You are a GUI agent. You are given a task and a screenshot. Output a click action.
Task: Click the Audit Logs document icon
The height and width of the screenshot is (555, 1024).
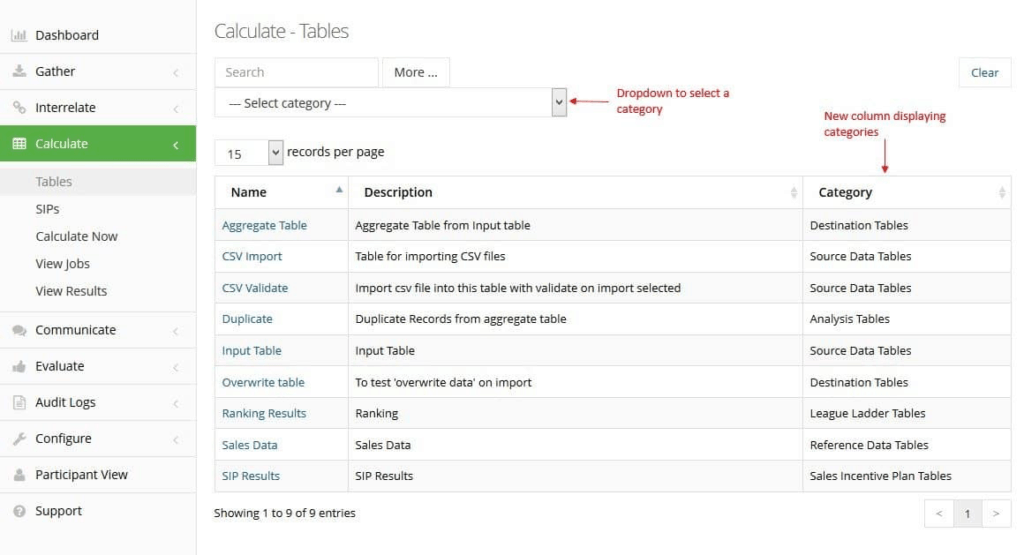point(19,402)
